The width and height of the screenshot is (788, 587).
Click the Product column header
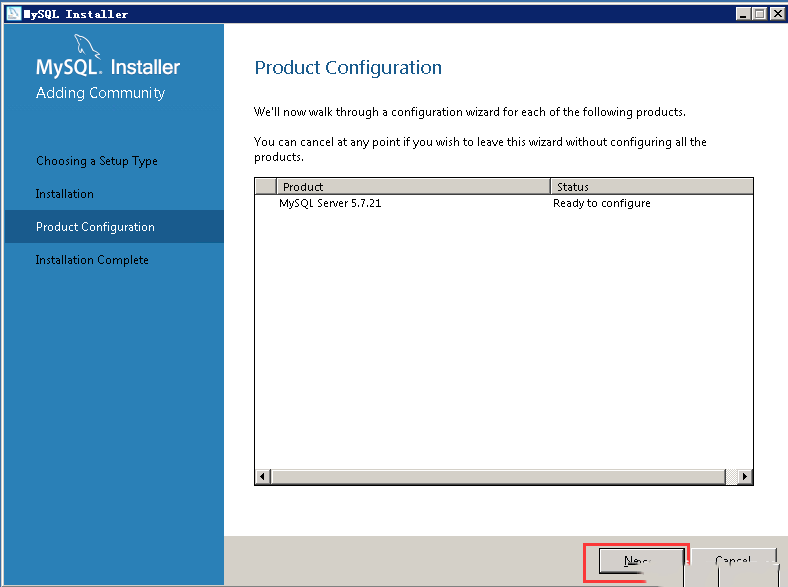pyautogui.click(x=413, y=186)
